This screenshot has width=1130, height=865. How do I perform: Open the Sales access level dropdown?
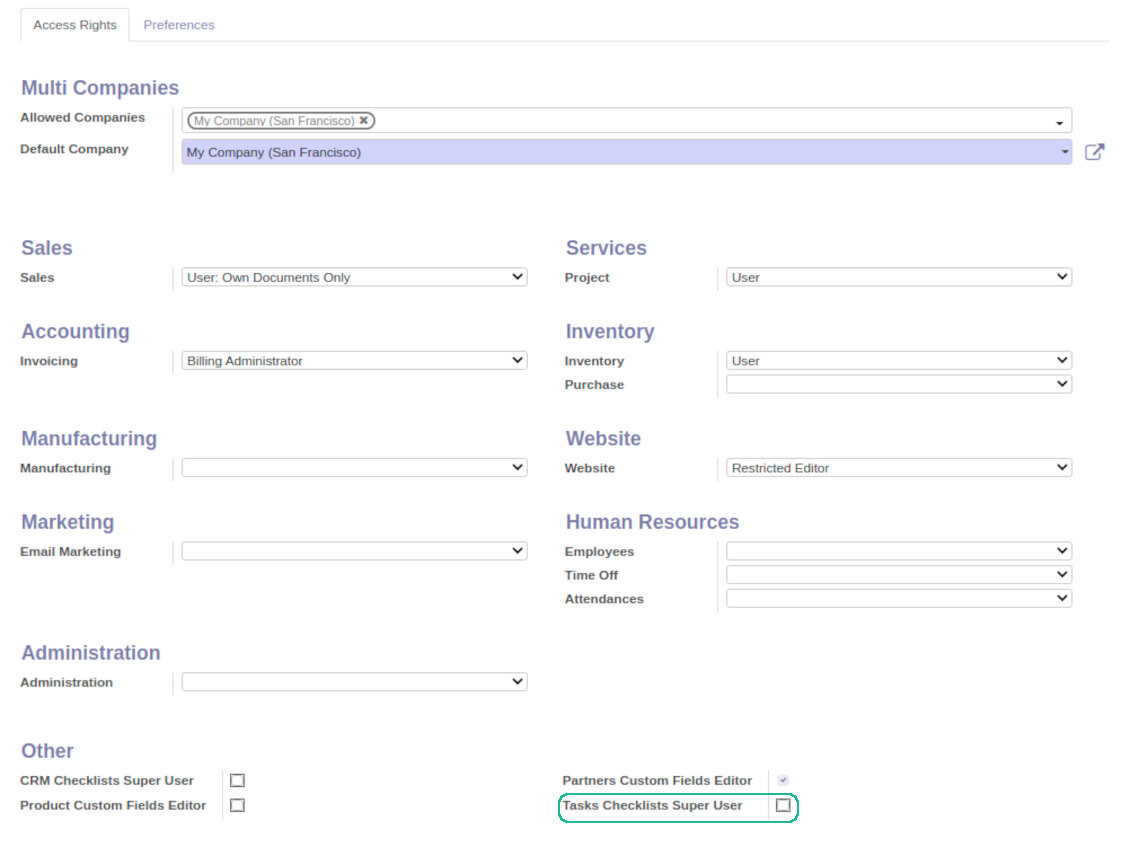click(x=354, y=277)
